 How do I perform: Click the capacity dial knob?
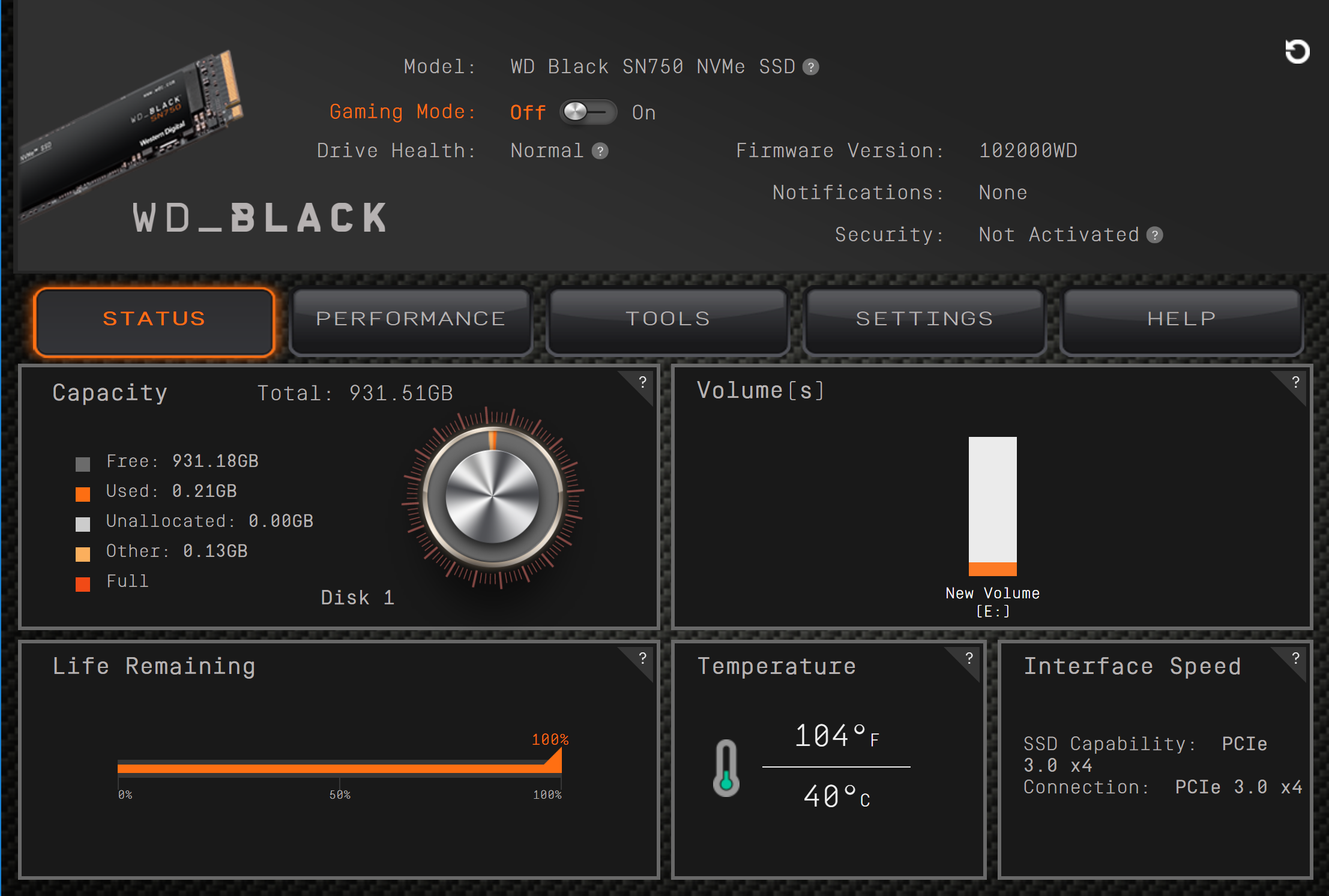point(492,497)
